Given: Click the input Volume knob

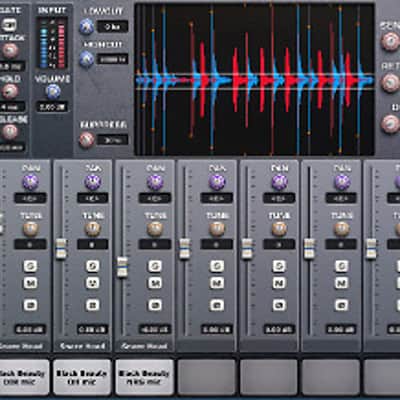Looking at the screenshot, I should [53, 92].
